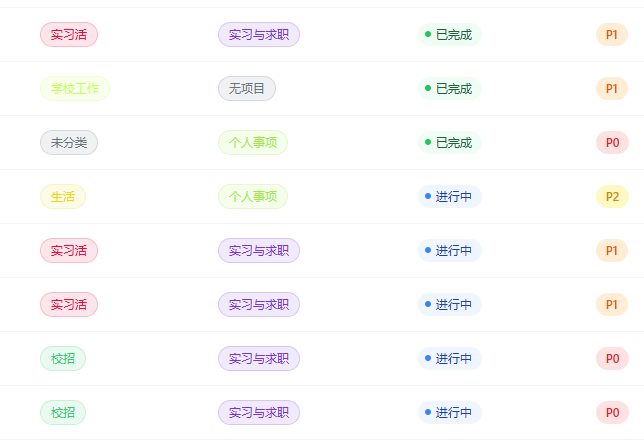Screen dimensions: 644x444
Task: Open 进行中 status in the 生活 row
Action: coord(449,196)
